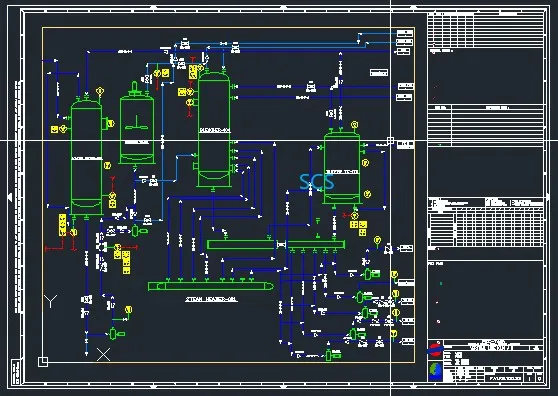Viewport: 558px width, 396px height.
Task: Select the STEAM HEATER label text
Action: 211,299
